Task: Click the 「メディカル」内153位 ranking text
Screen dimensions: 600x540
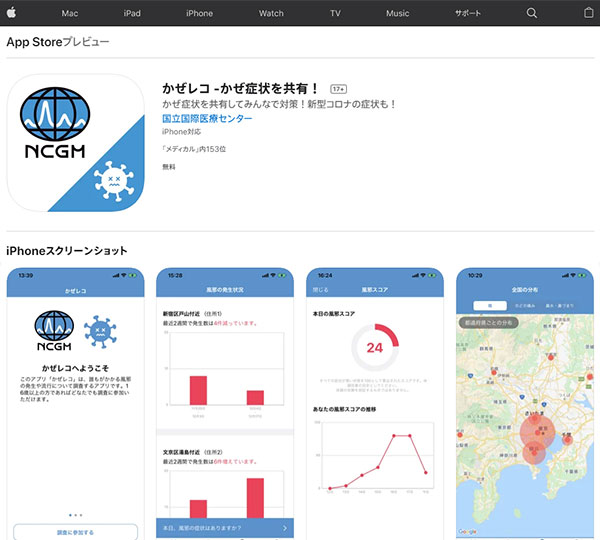Action: [x=194, y=149]
